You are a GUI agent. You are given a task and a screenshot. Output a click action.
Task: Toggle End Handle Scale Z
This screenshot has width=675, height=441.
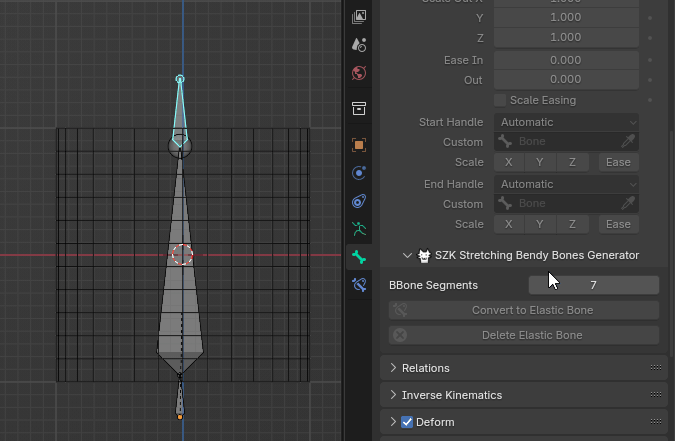pyautogui.click(x=572, y=224)
